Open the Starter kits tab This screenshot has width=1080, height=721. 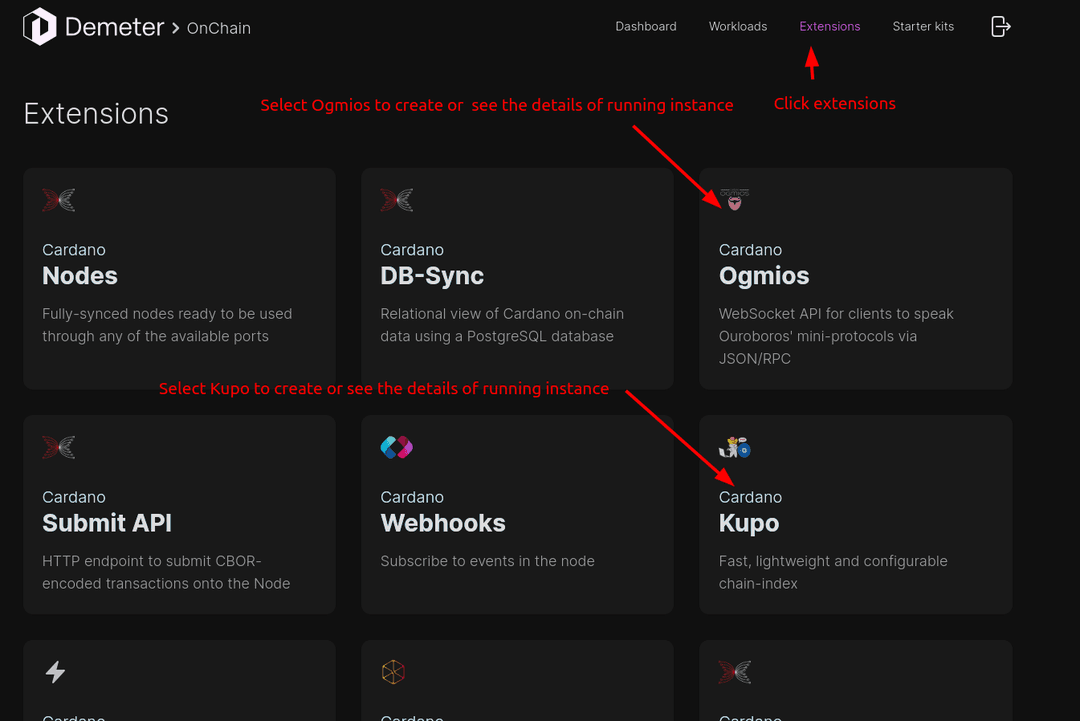coord(923,26)
